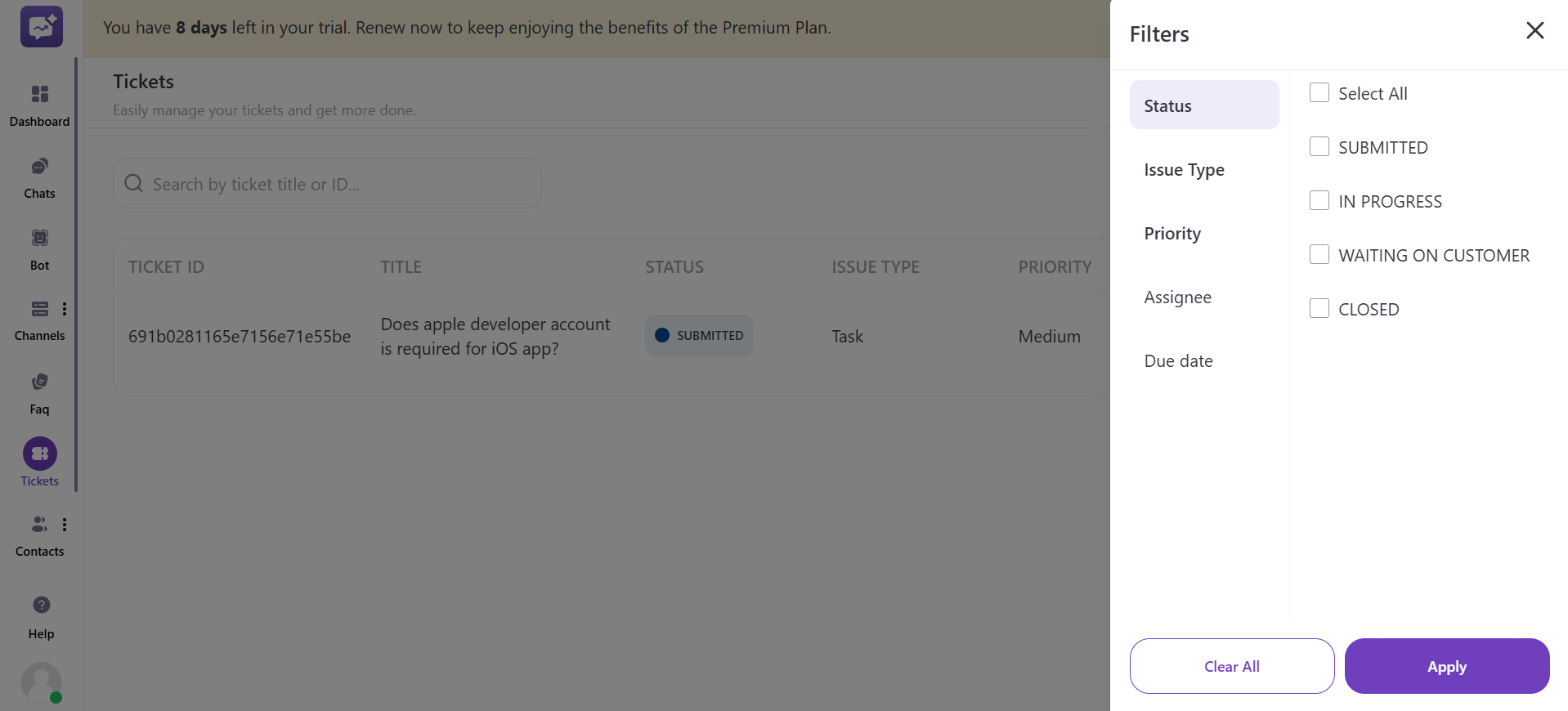Click the ticket search input field
This screenshot has width=1568, height=711.
point(326,183)
